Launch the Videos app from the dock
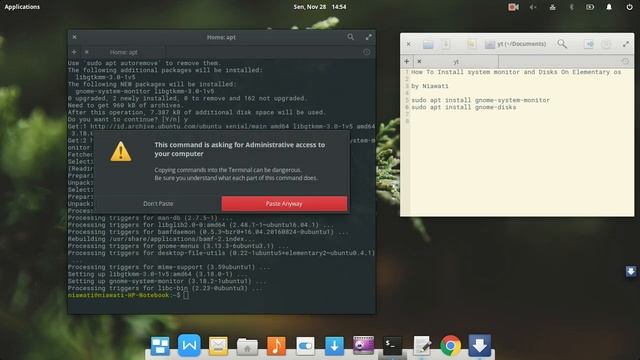This screenshot has height=360, width=640. click(363, 346)
